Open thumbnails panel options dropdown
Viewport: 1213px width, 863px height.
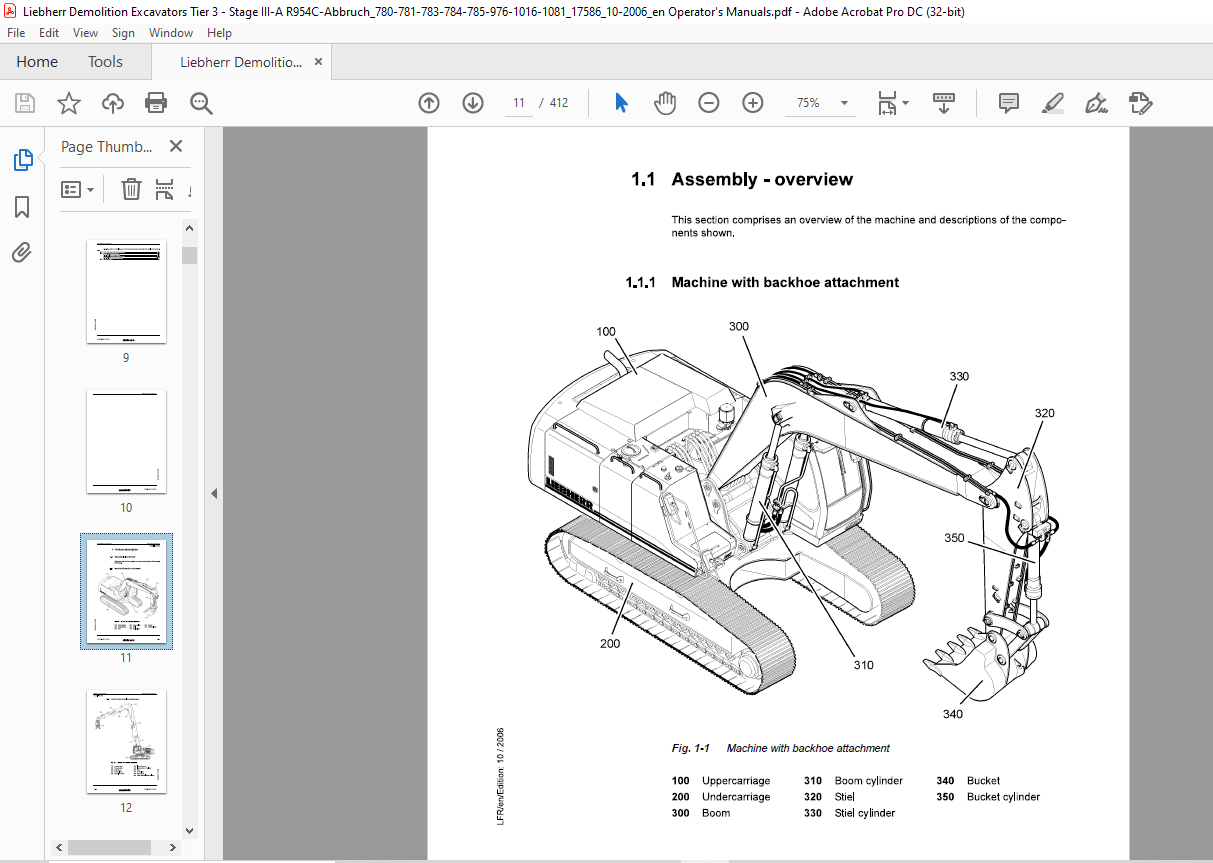pos(78,189)
